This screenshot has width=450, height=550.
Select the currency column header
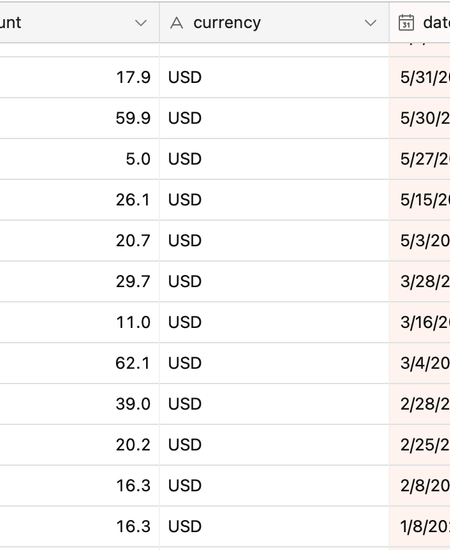[274, 23]
